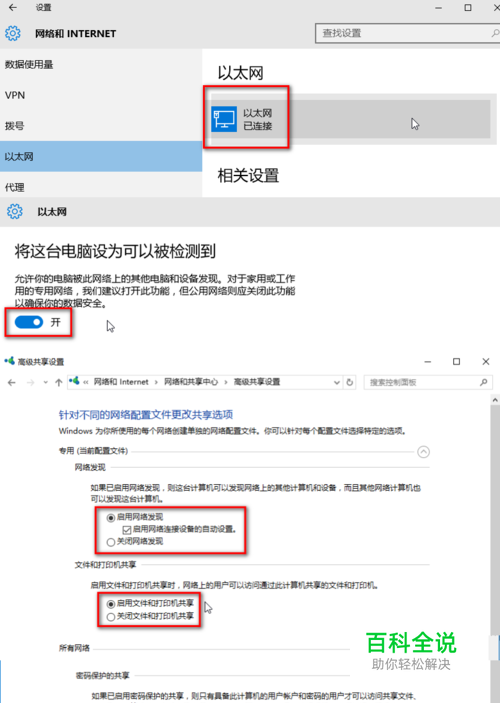The height and width of the screenshot is (703, 500).
Task: Select 以太网 in the sidebar
Action: pos(101,156)
